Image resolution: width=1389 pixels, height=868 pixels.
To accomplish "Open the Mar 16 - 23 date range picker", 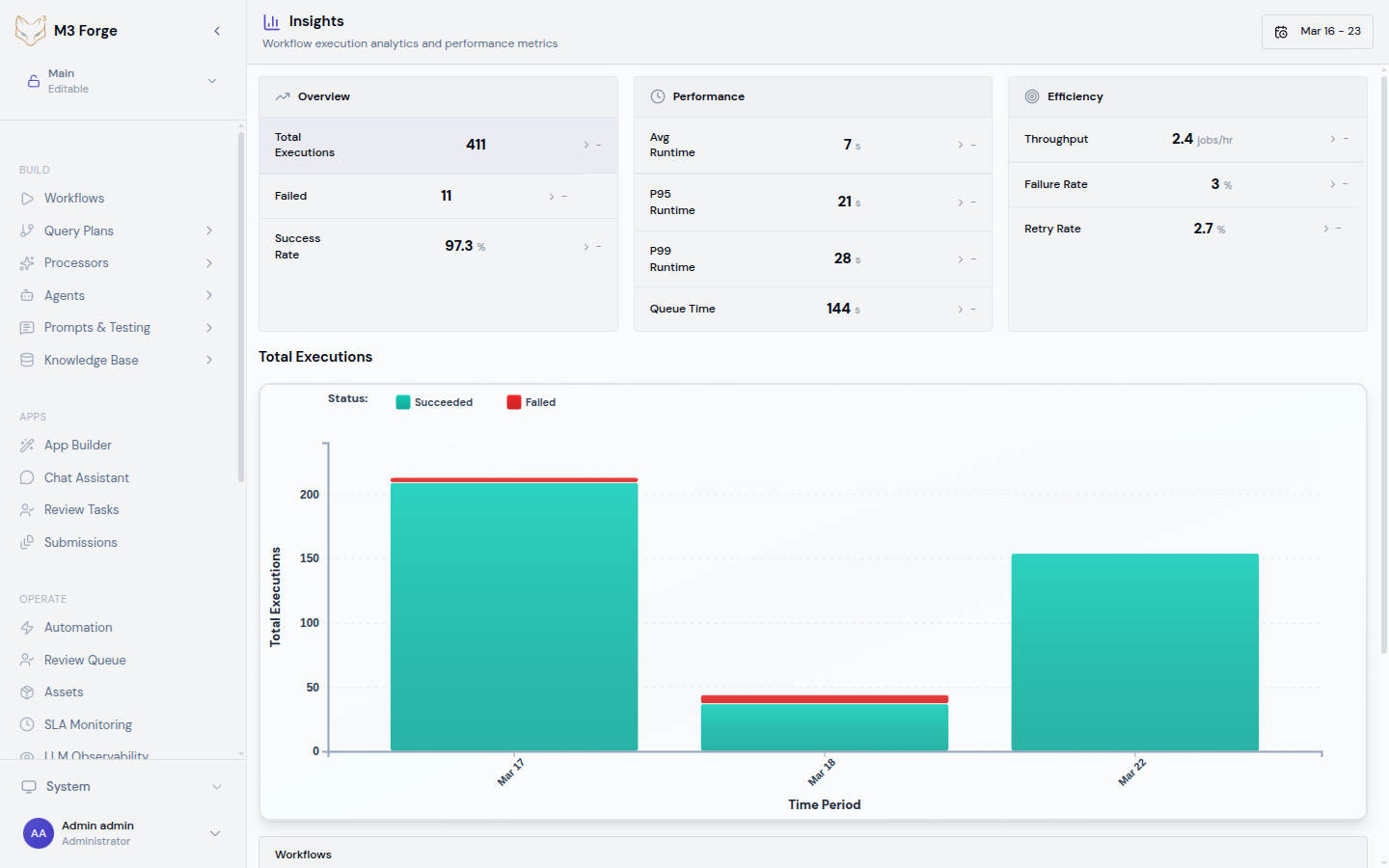I will point(1317,32).
